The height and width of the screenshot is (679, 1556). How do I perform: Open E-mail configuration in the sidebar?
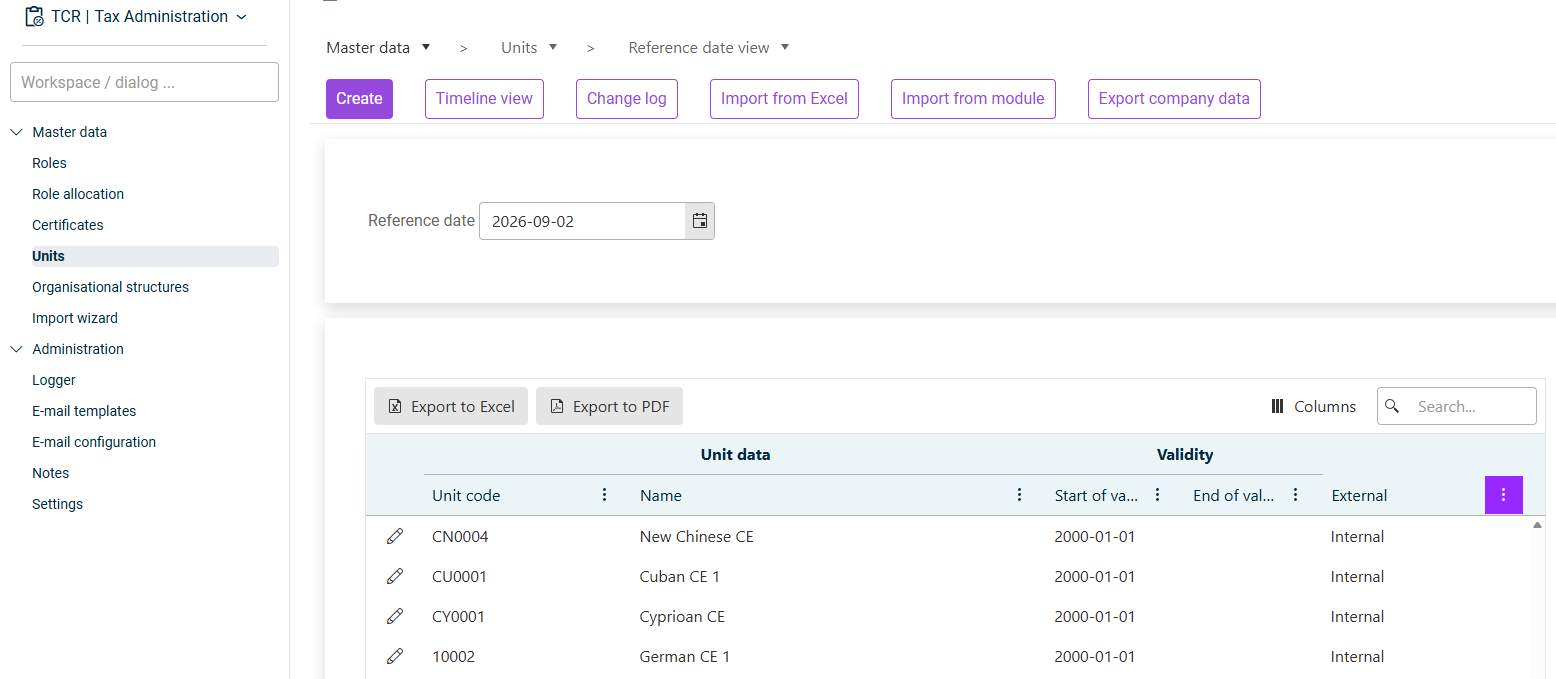click(x=94, y=442)
